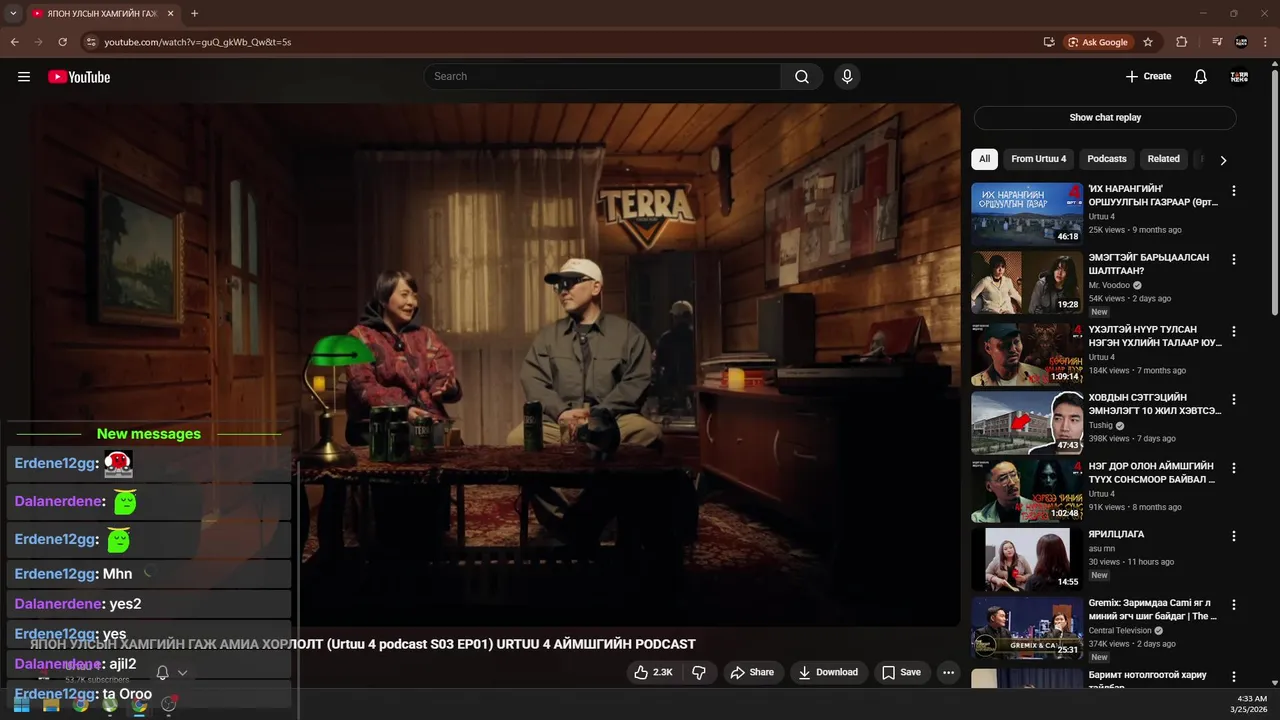This screenshot has width=1280, height=720.
Task: Dislike the video with thumbs-down
Action: pos(699,673)
